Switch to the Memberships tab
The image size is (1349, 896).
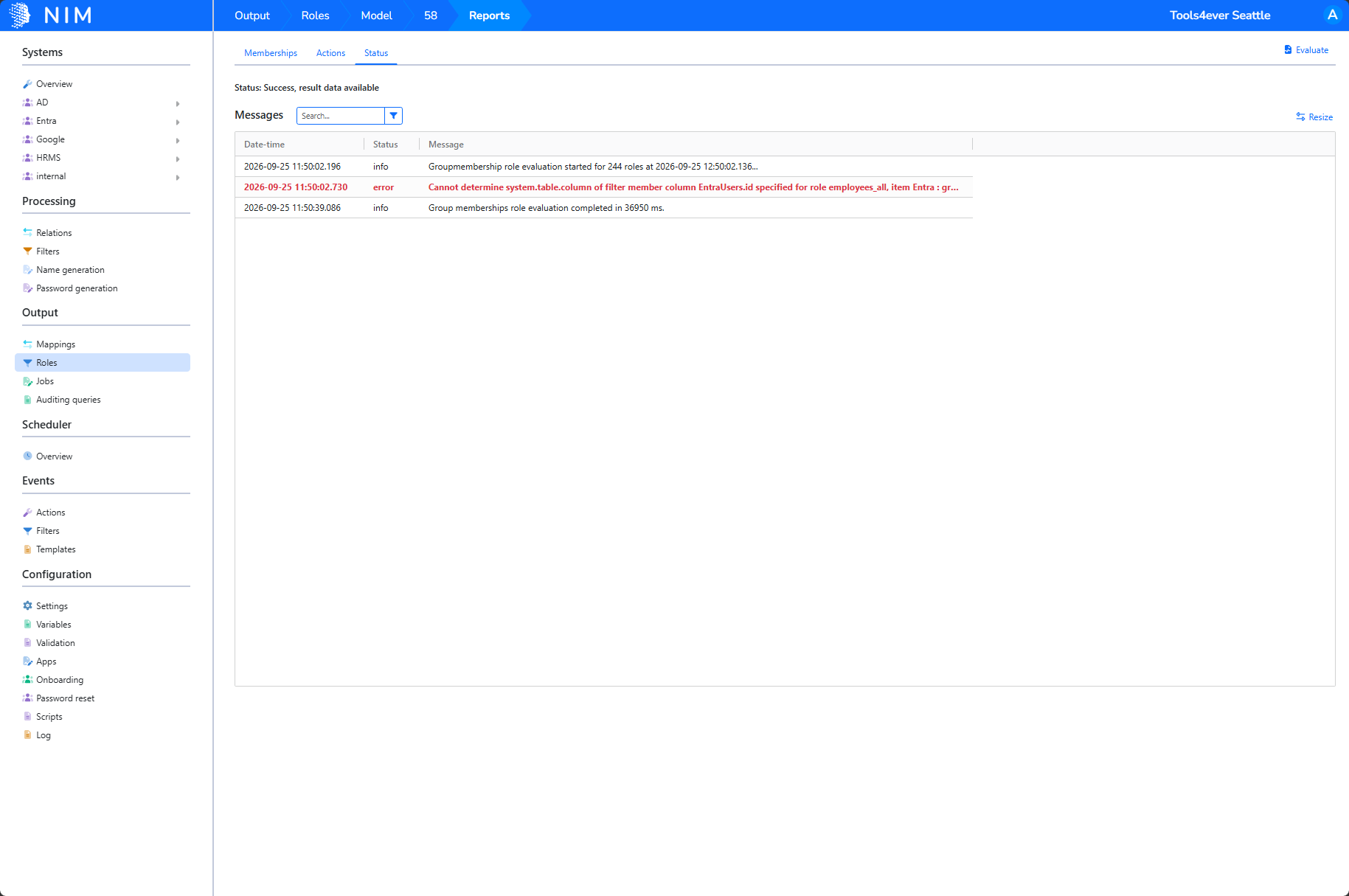[x=271, y=53]
